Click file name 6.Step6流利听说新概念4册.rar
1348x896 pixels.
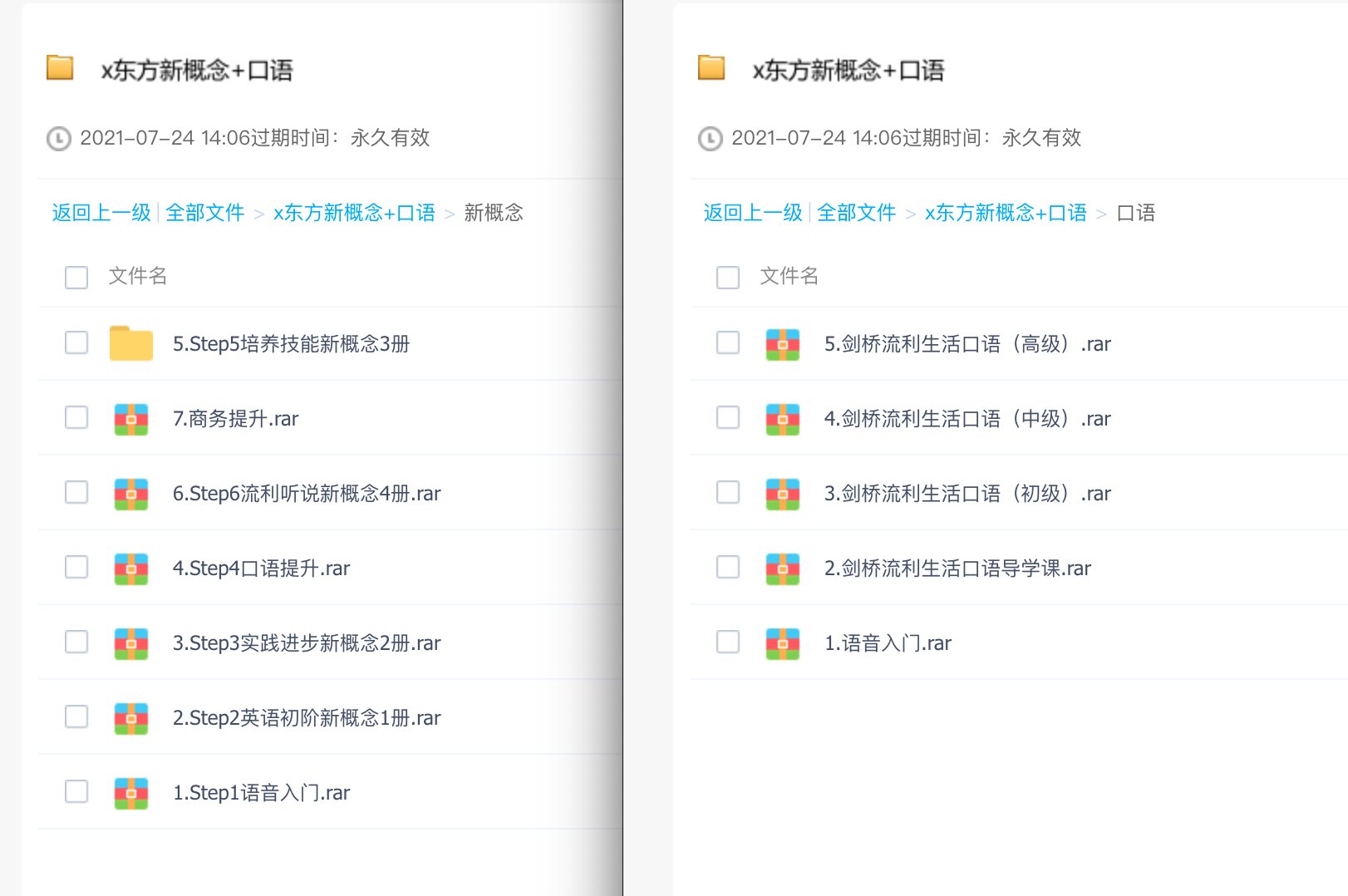click(x=307, y=494)
